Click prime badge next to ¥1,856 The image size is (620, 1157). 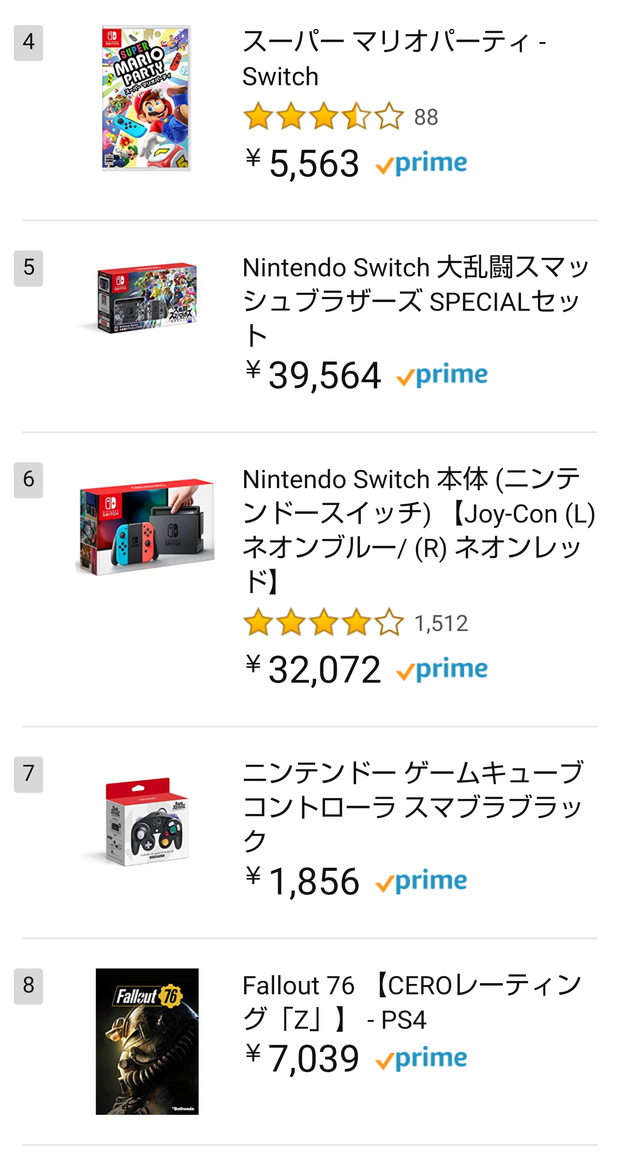pos(421,882)
